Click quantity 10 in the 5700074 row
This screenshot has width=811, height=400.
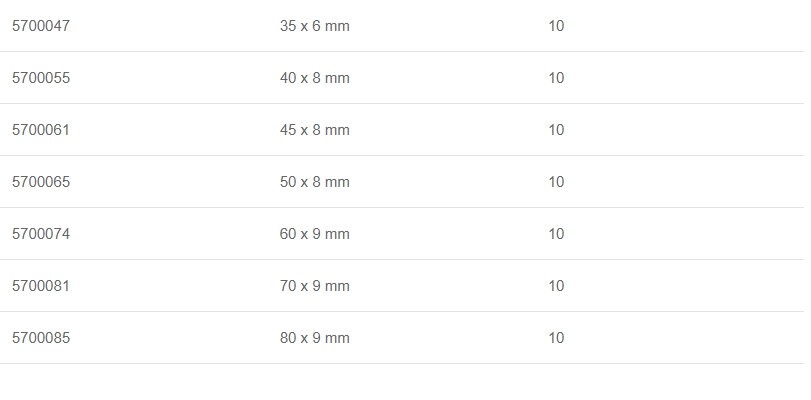(556, 234)
